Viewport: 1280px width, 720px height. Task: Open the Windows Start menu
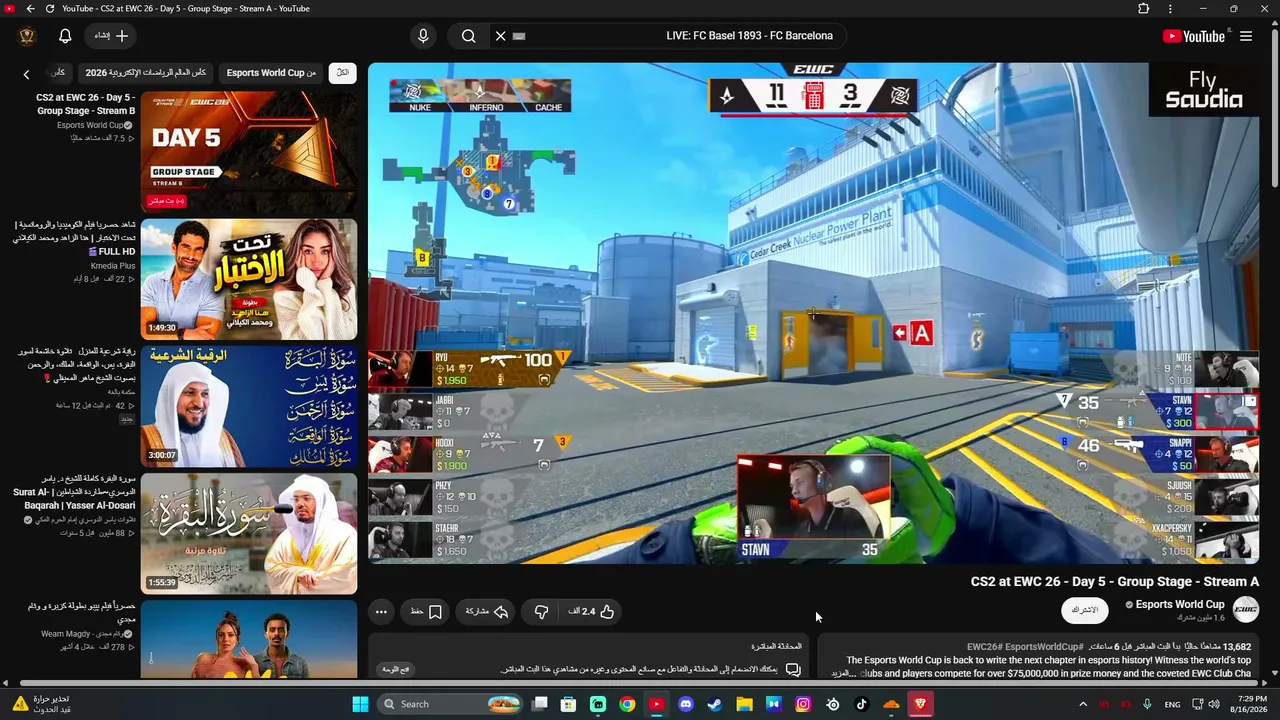click(360, 704)
